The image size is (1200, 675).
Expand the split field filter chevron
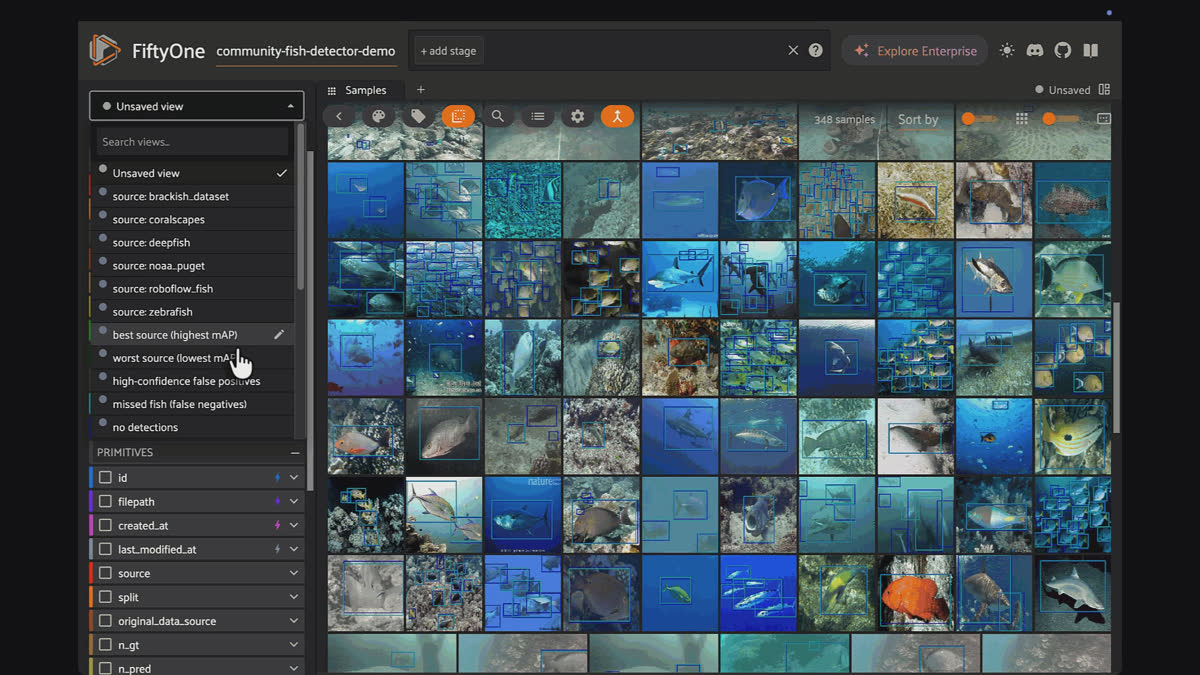click(294, 597)
